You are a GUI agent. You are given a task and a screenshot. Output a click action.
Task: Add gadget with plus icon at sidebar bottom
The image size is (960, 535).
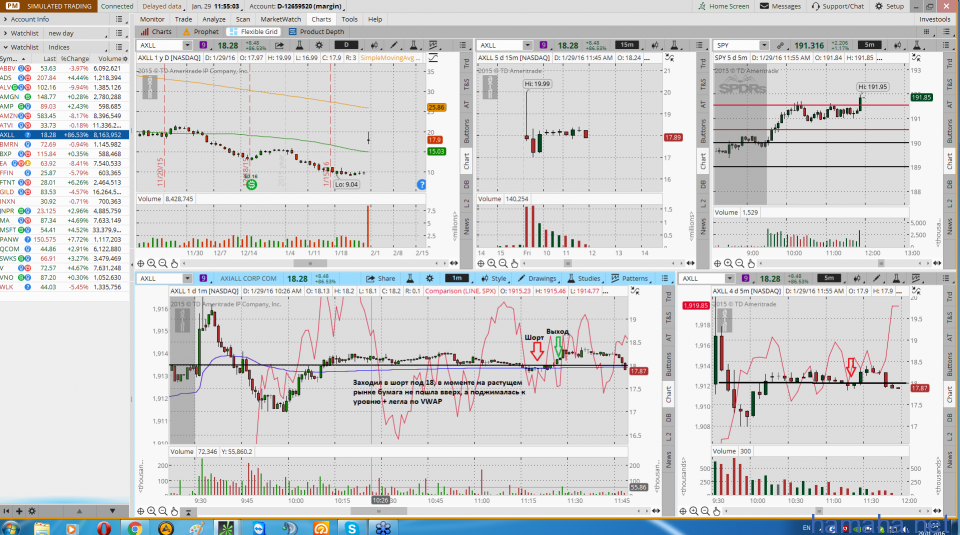(19, 511)
